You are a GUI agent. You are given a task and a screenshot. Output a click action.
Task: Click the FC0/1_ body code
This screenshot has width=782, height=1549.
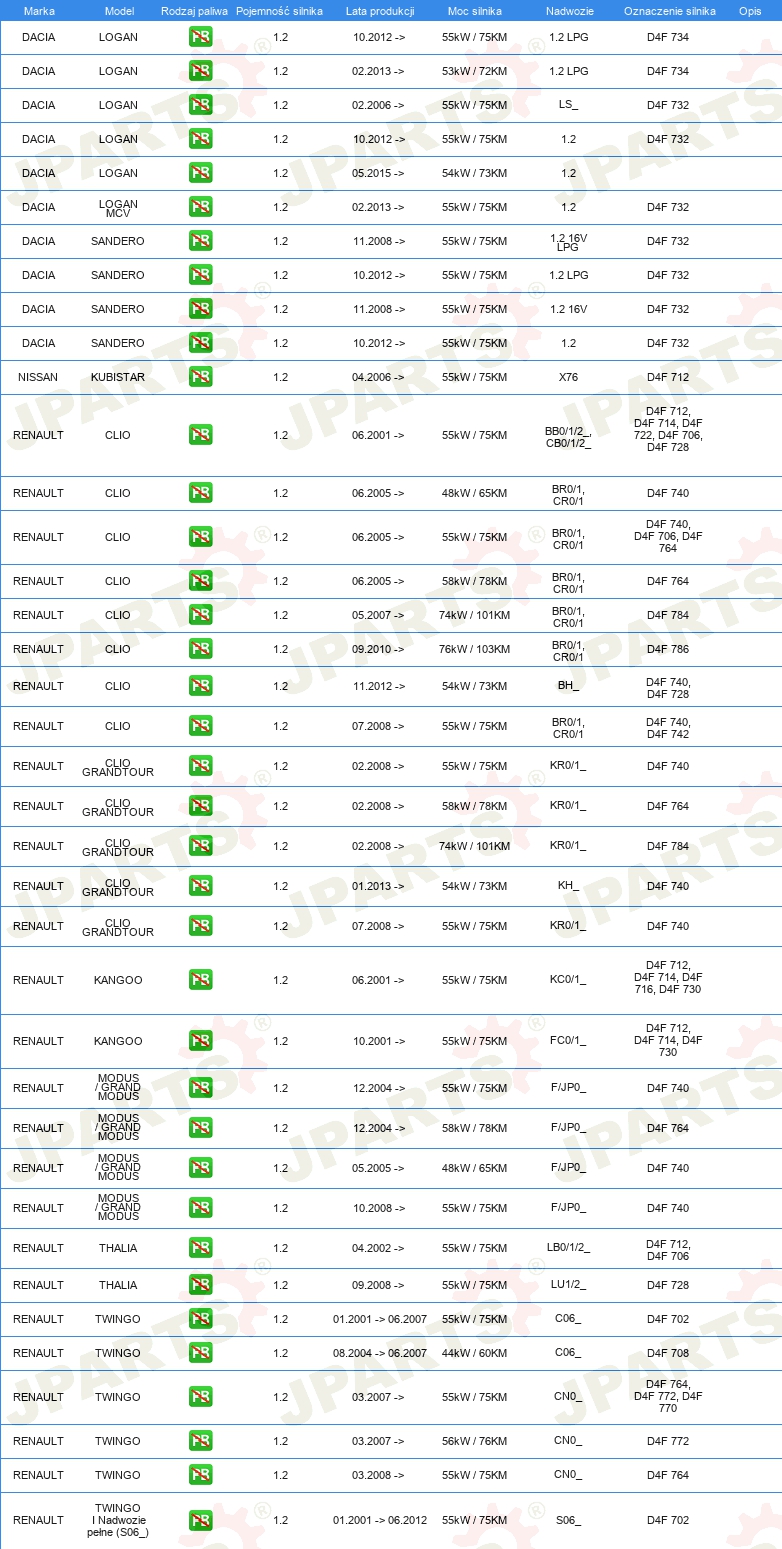[x=568, y=1041]
